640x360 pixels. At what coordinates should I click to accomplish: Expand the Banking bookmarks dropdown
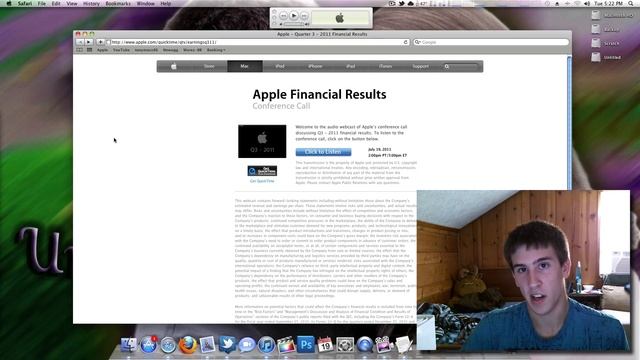point(216,50)
